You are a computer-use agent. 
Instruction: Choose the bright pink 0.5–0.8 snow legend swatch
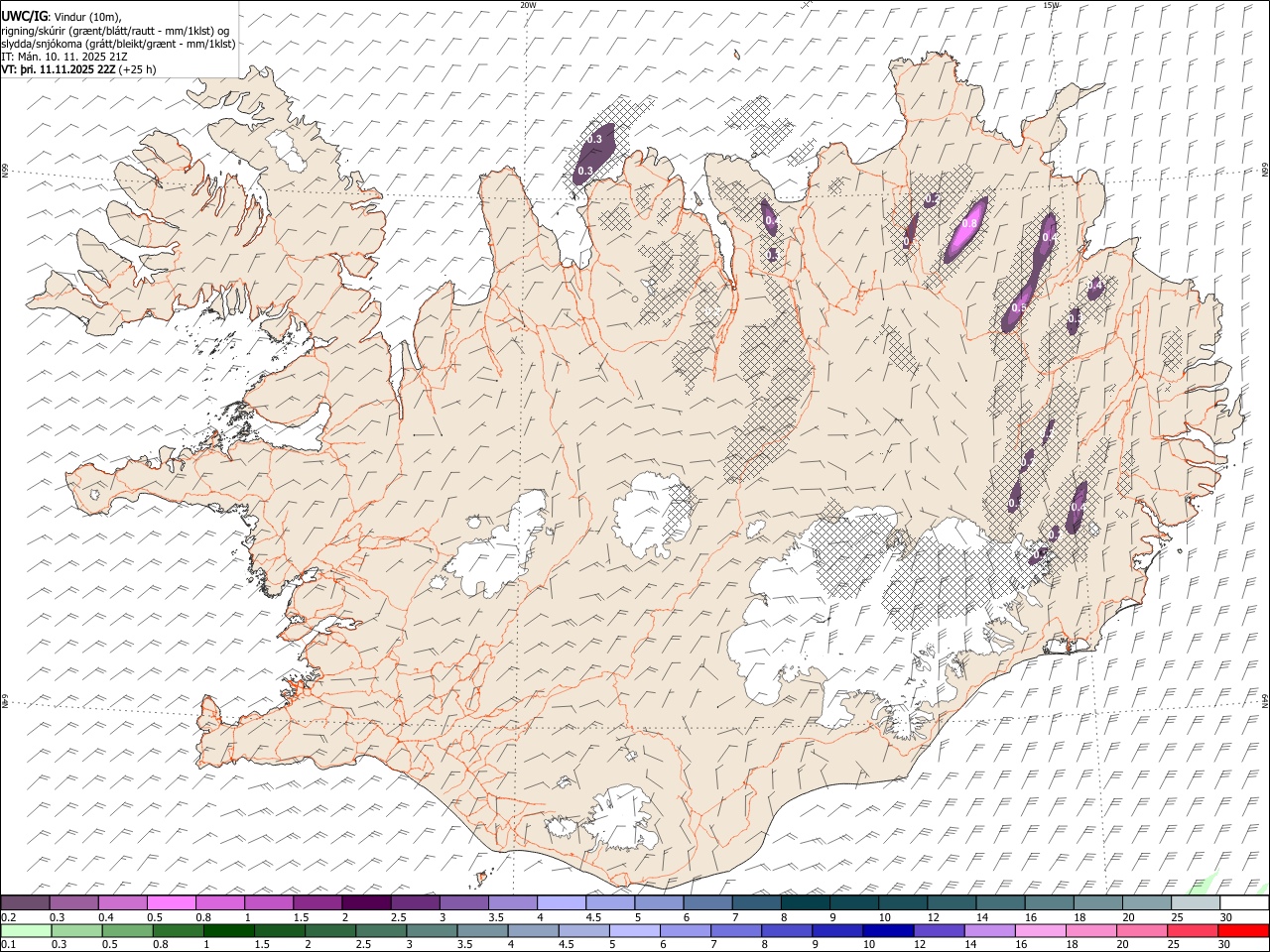tap(172, 903)
